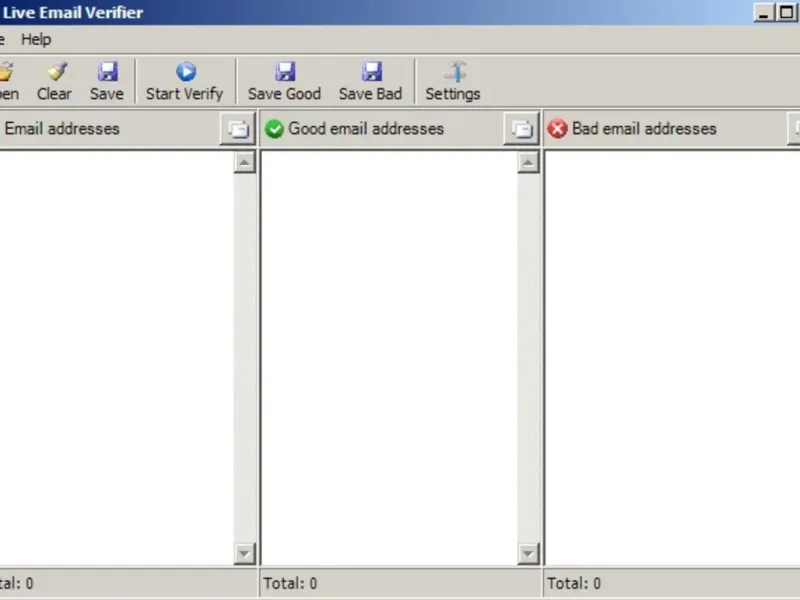Click down arrow in Good email addresses scrollbar
Image resolution: width=800 pixels, height=600 pixels.
528,554
